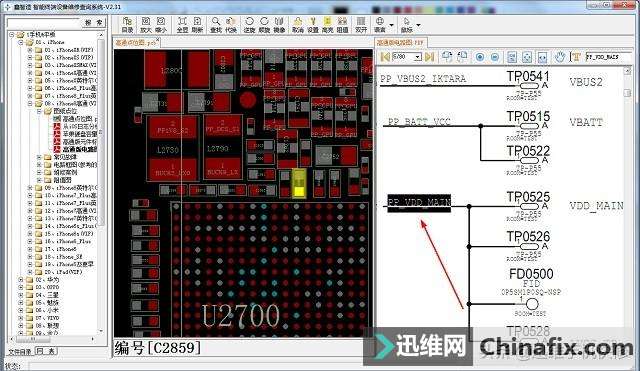The width and height of the screenshot is (640, 371).
Task: Open the 鼠标 (mouse) dropdown arrow
Action: pyautogui.click(x=418, y=25)
